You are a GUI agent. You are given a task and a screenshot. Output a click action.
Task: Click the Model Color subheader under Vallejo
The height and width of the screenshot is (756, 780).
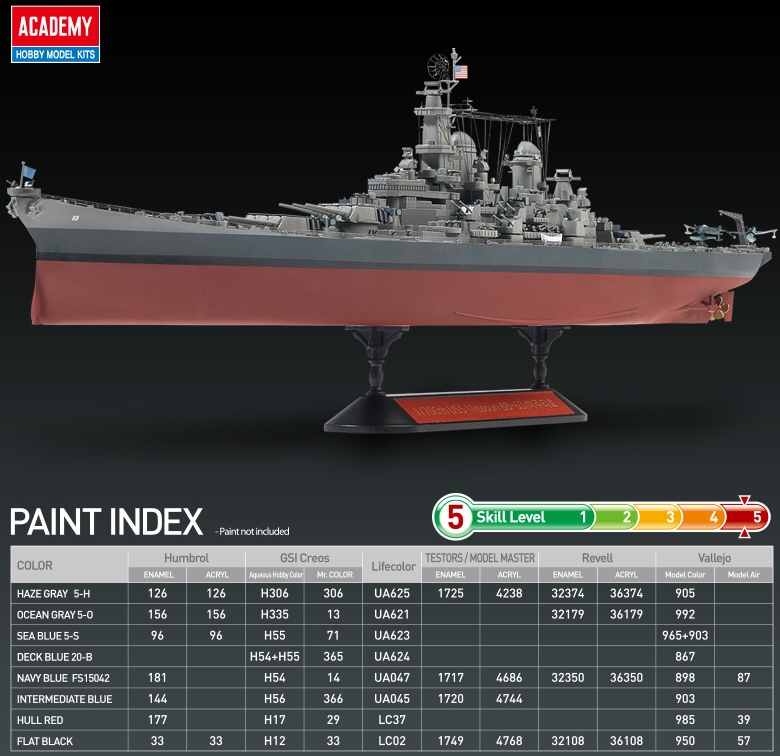pyautogui.click(x=685, y=574)
